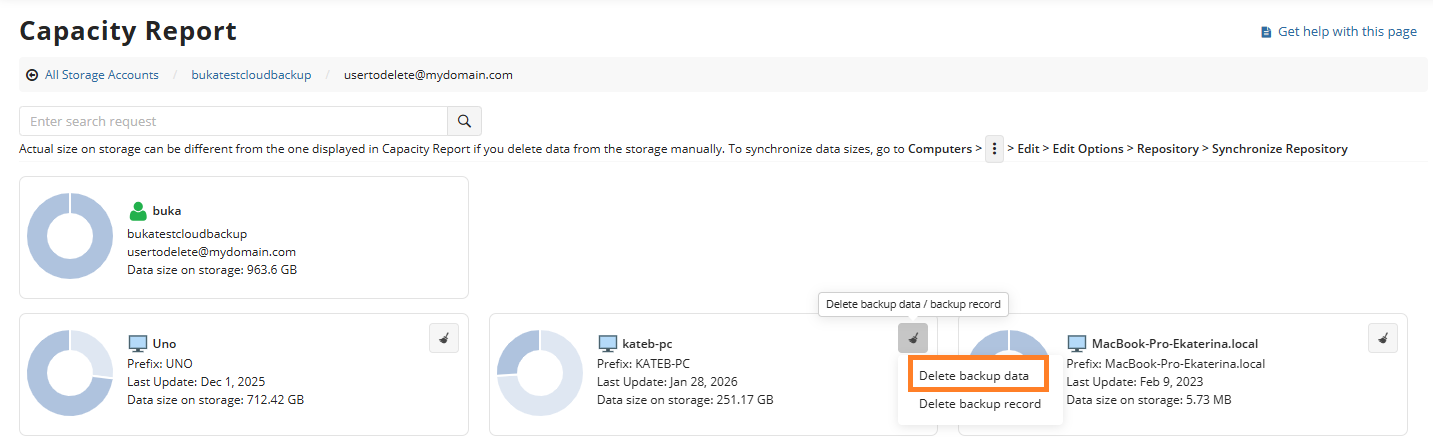Click the MacBook-Pro-Ekaterina.local monitor icon
Screen dimensions: 1433x448
click(1077, 343)
